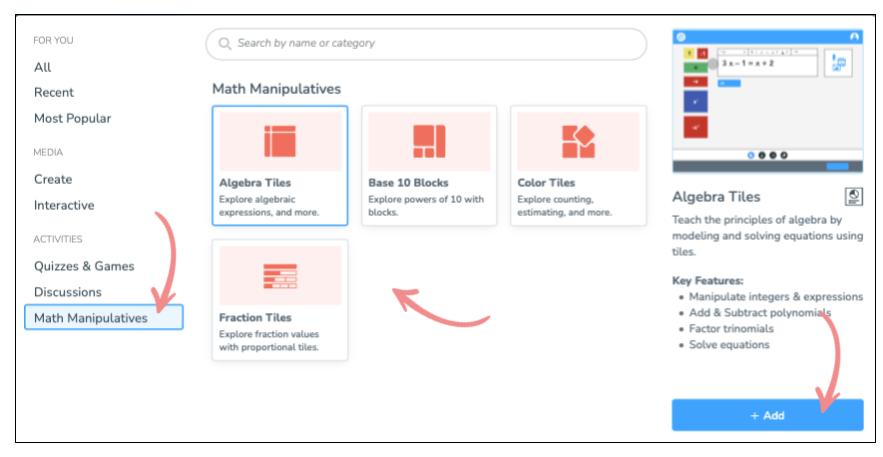Click the Algebra Tiles preview image
This screenshot has width=883, height=457.
pos(767,100)
